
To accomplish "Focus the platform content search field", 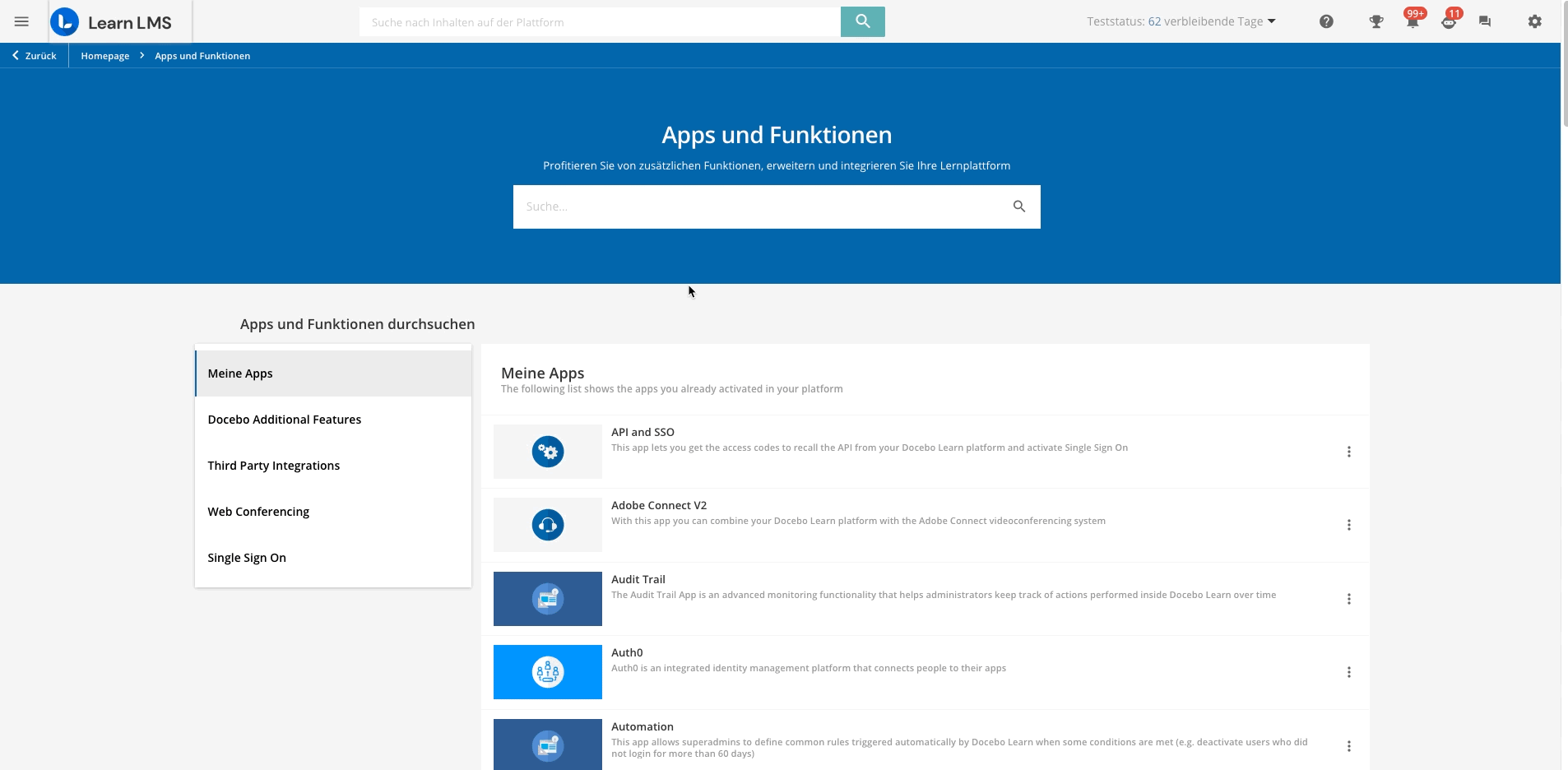I will [x=600, y=22].
